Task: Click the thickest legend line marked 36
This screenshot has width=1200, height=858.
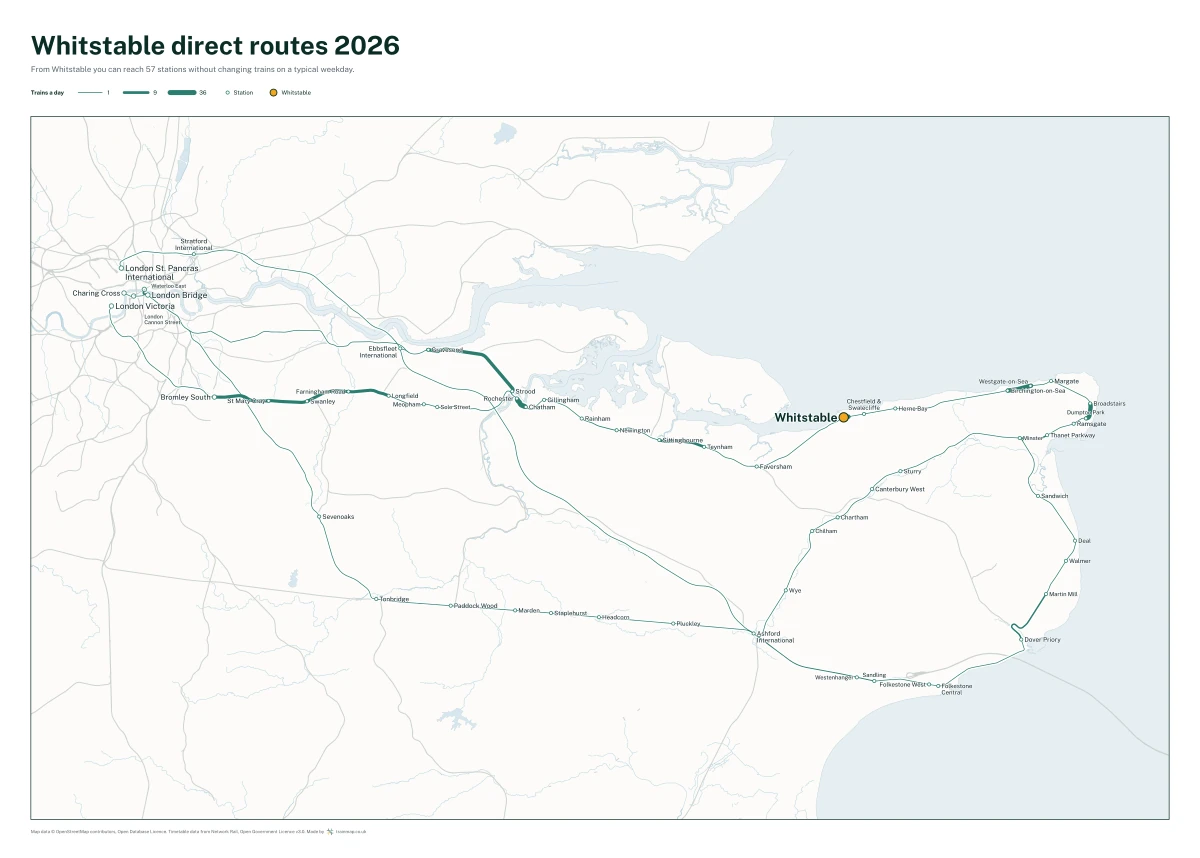Action: pos(182,92)
